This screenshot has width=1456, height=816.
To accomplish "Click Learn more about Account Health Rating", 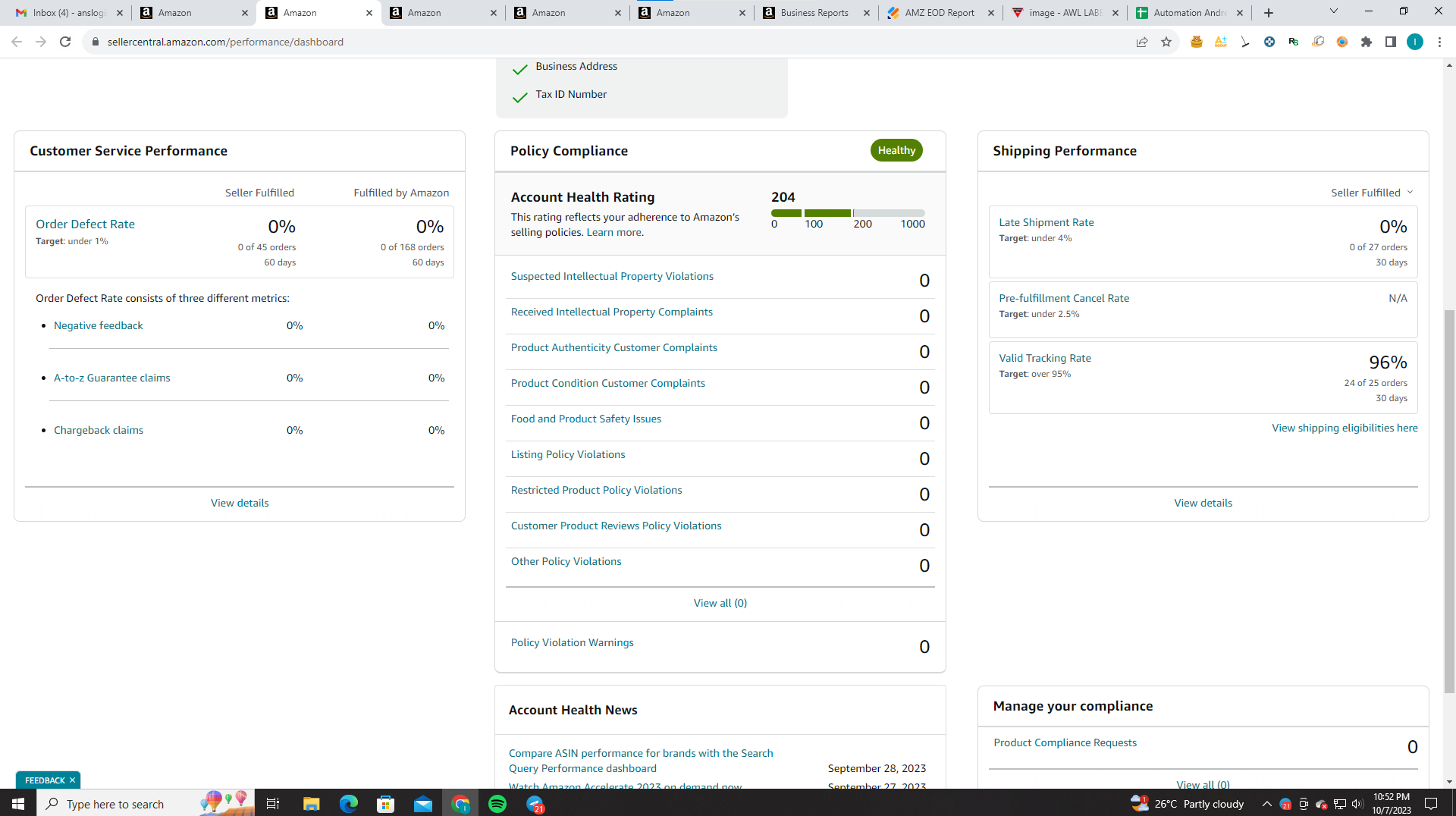I will click(613, 232).
